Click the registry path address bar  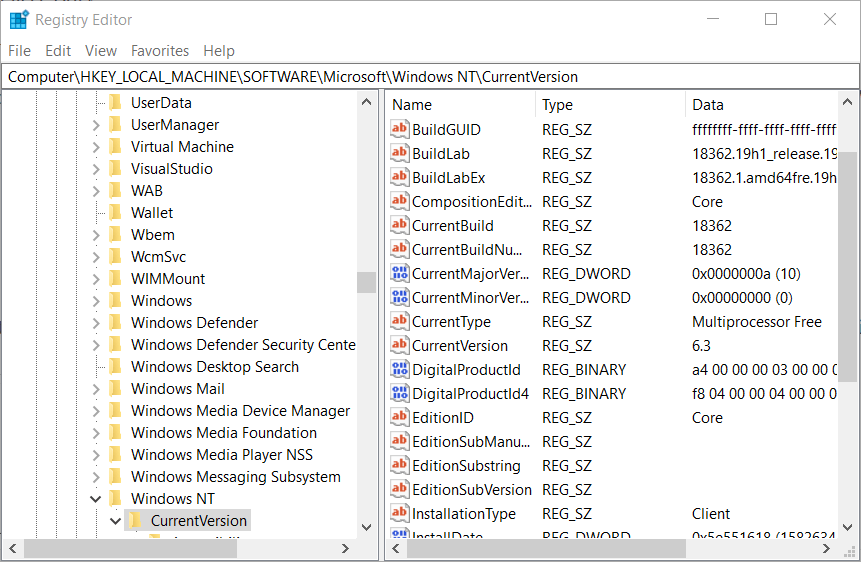pyautogui.click(x=430, y=77)
